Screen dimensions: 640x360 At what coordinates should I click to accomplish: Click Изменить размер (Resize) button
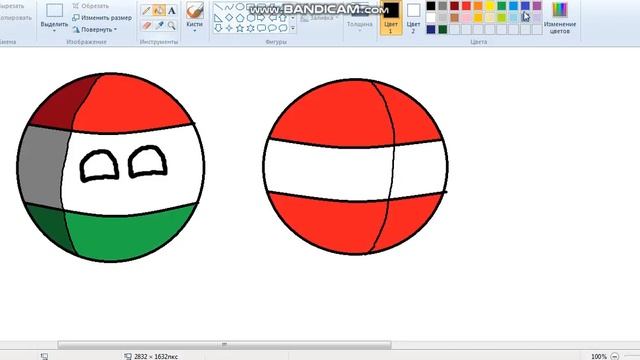coord(102,18)
